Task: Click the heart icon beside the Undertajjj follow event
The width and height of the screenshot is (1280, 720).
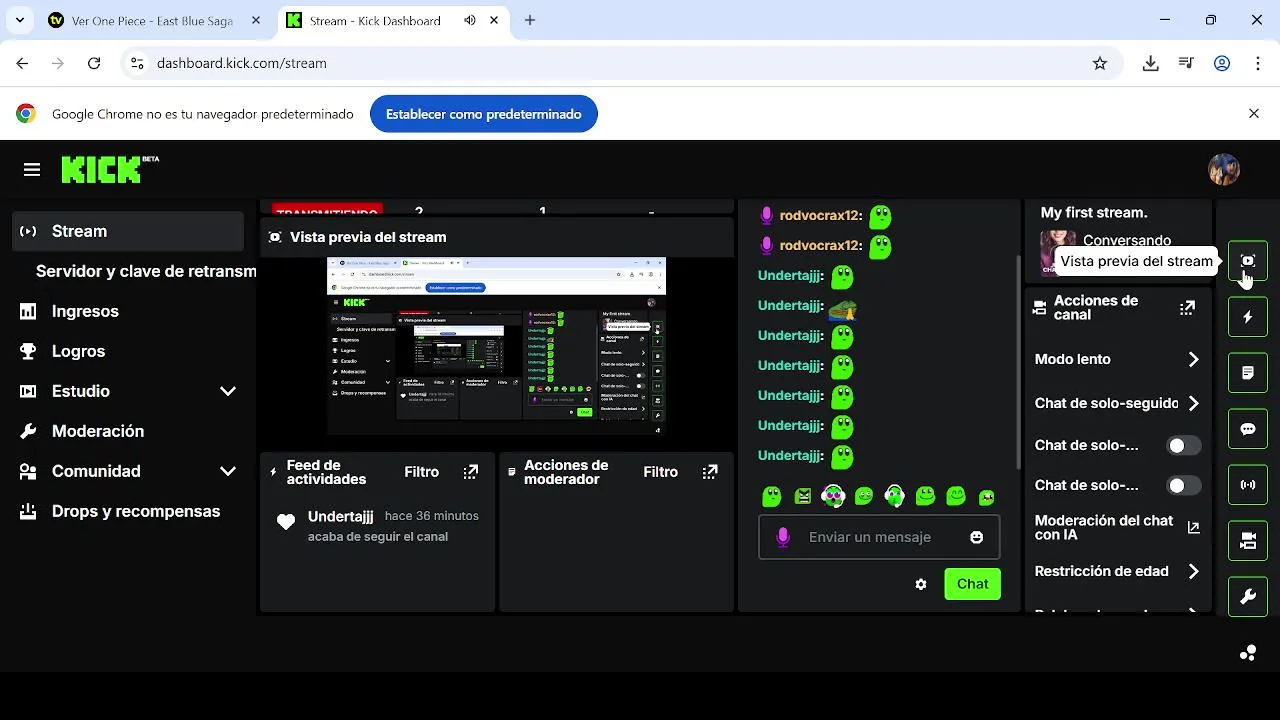Action: coord(286,521)
